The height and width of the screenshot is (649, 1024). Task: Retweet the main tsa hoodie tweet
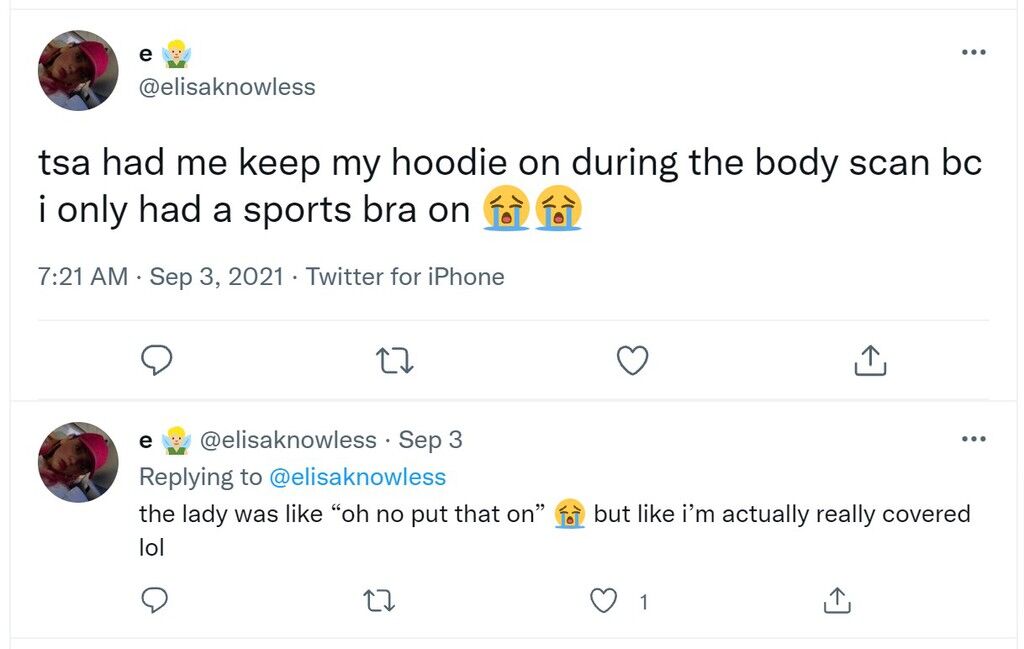(x=395, y=360)
